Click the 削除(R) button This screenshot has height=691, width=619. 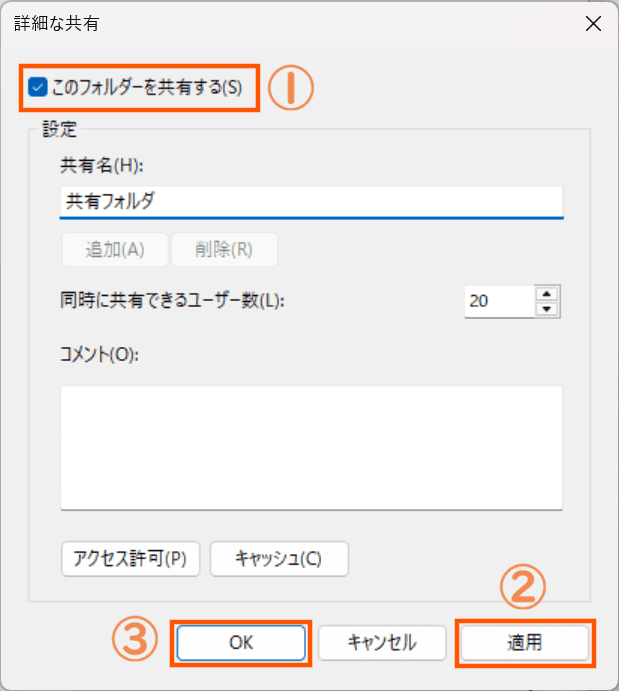pyautogui.click(x=224, y=250)
